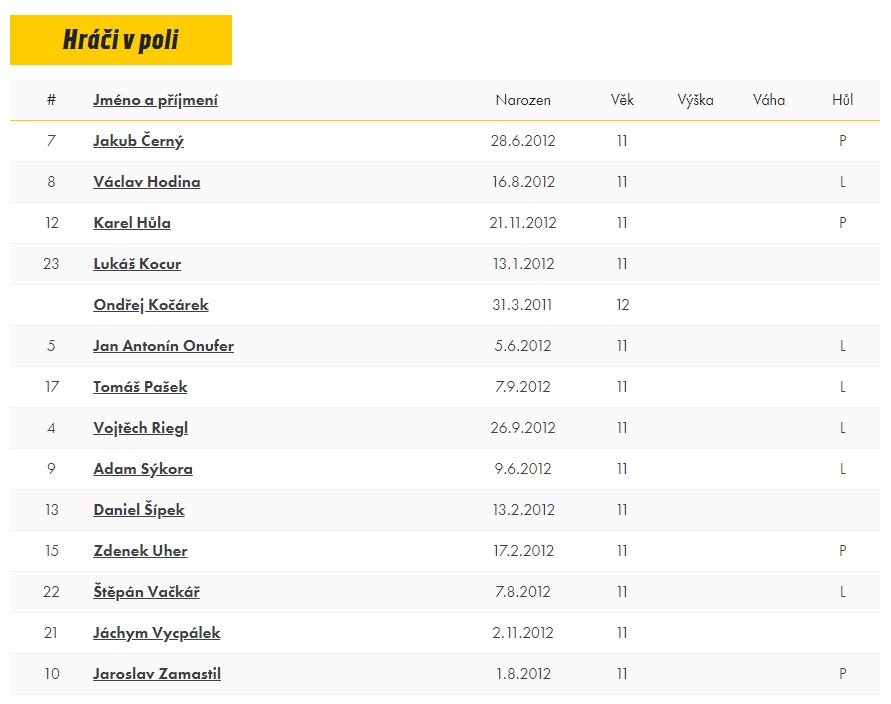
Task: Click the Věk column header
Action: click(x=622, y=100)
